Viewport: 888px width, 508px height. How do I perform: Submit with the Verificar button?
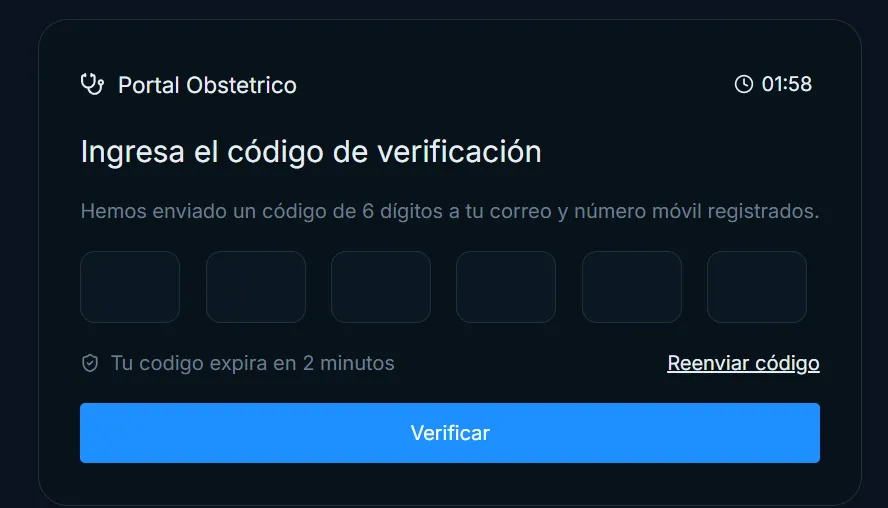pos(450,433)
